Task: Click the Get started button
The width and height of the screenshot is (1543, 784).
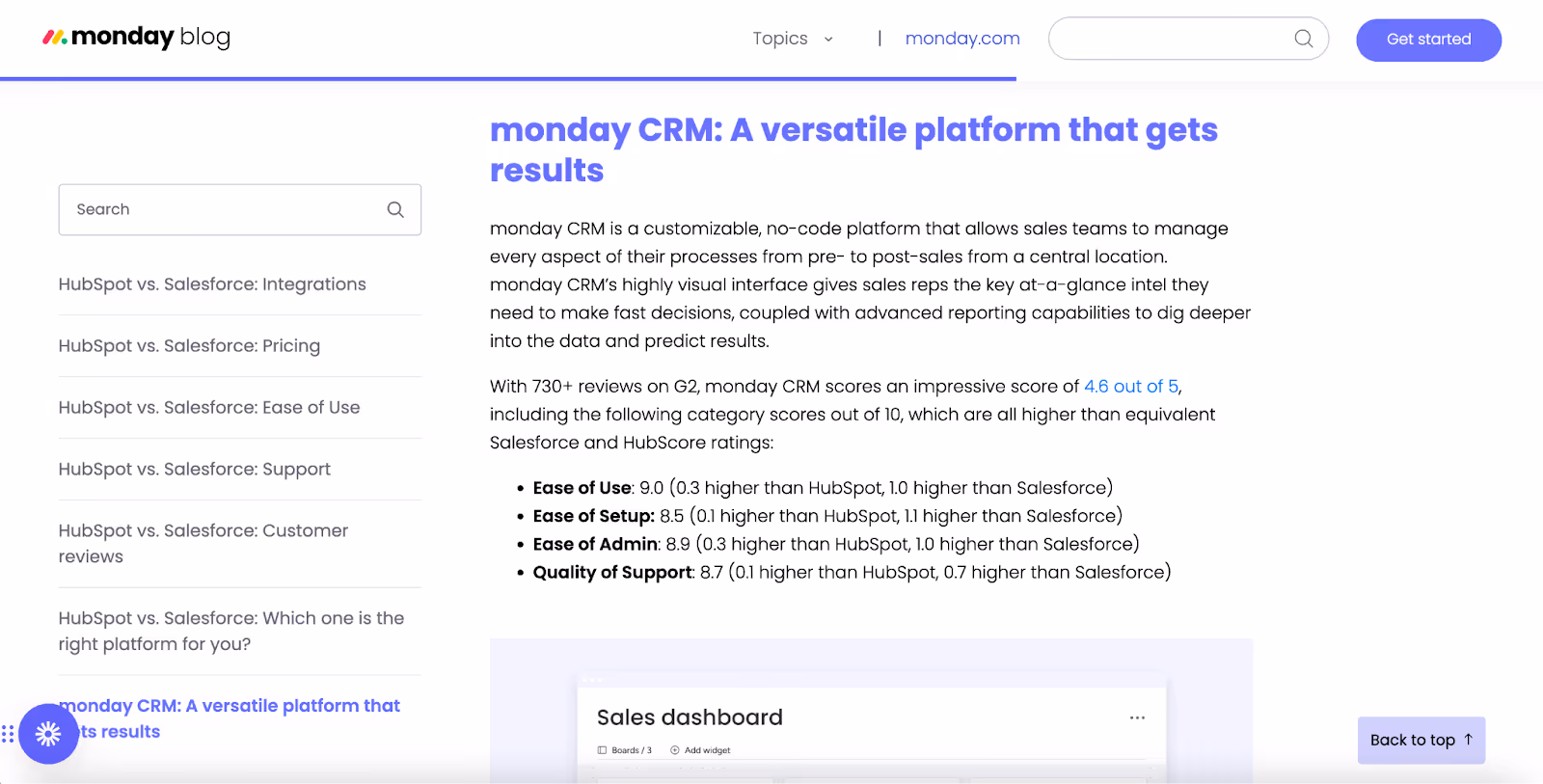Action: [x=1428, y=40]
